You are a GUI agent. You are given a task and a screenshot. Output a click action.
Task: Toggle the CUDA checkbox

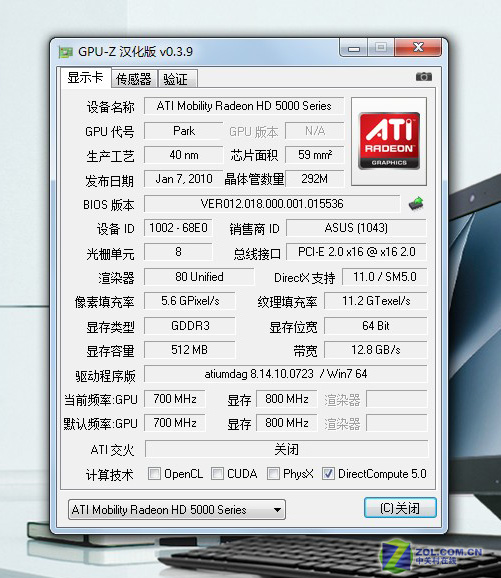tap(218, 473)
